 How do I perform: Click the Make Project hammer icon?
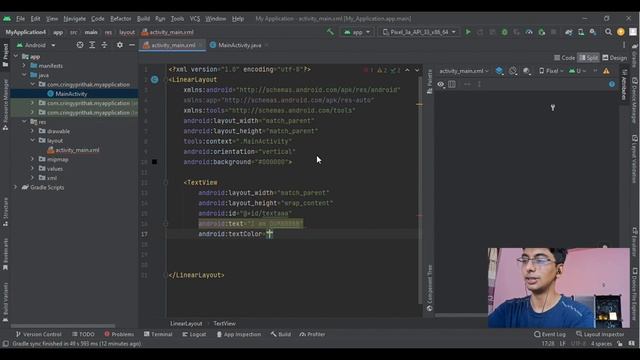(x=330, y=32)
